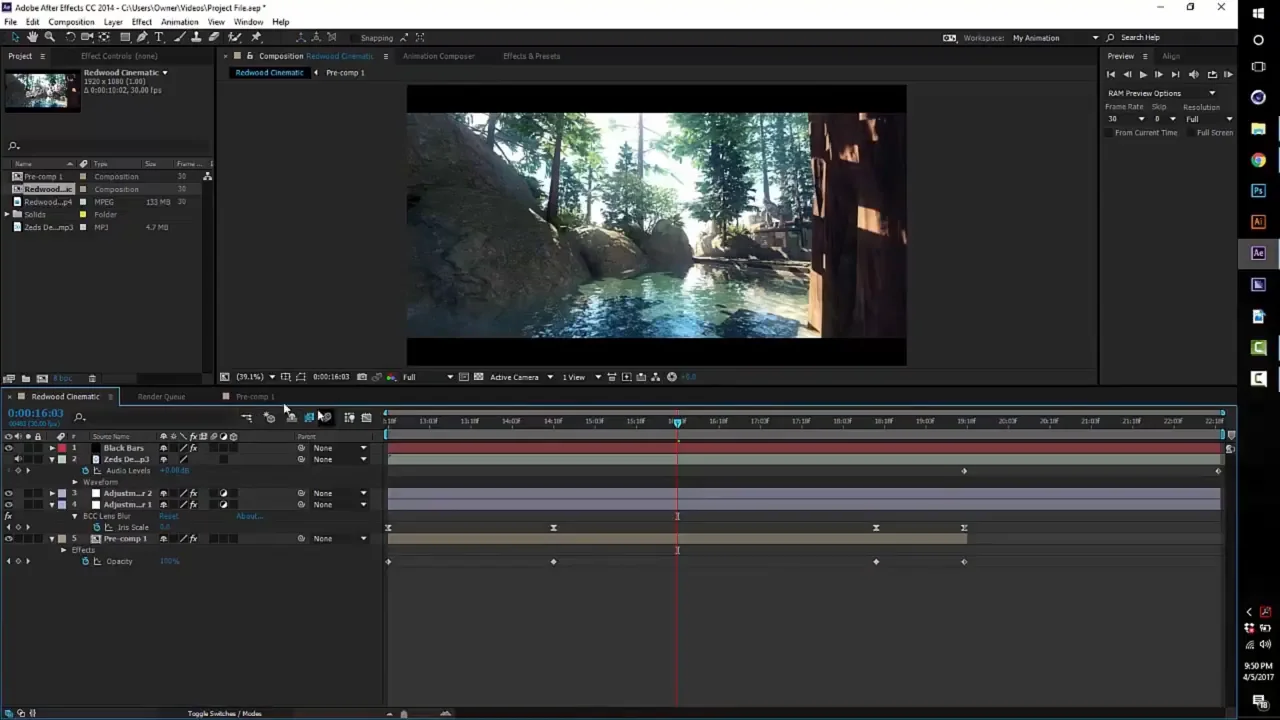Select the Rotation tool
The width and height of the screenshot is (1280, 720).
(x=70, y=37)
